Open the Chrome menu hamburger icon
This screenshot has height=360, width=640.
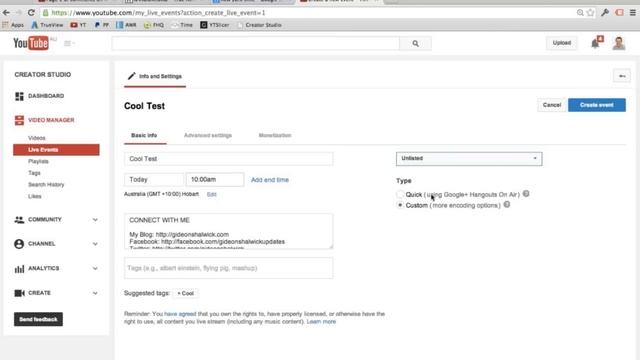[x=633, y=13]
